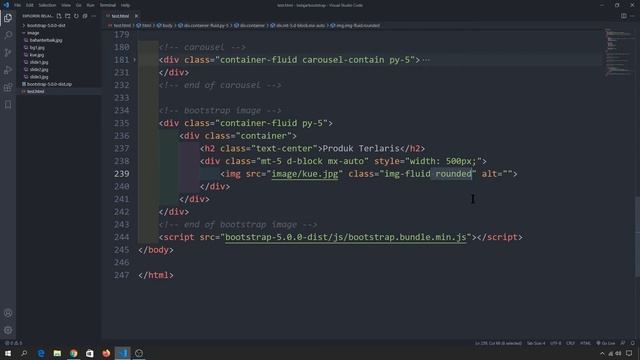Close the test.html editor tab
Image resolution: width=640 pixels, height=360 pixels.
point(136,16)
